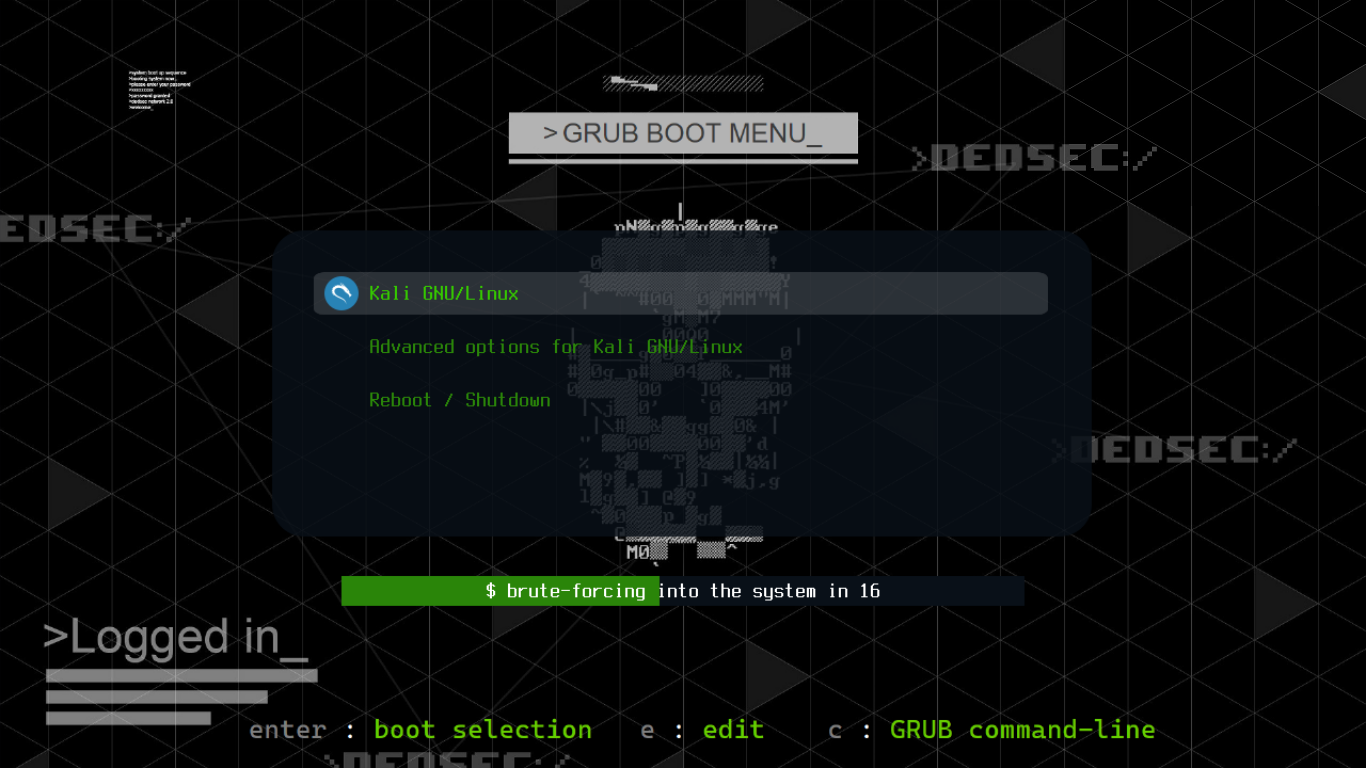Screen dimensions: 1366x768
Task: Click the GRUB BOOT MENU title
Action: (683, 133)
